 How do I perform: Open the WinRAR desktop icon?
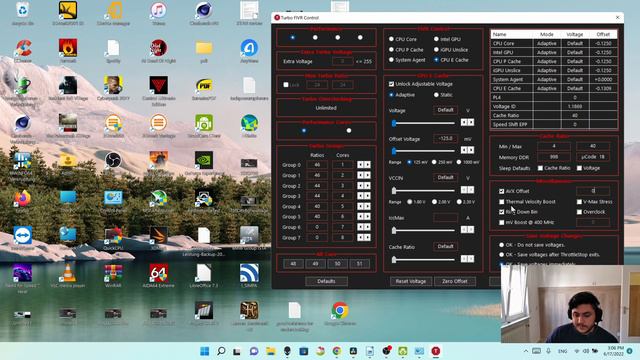coord(113,273)
